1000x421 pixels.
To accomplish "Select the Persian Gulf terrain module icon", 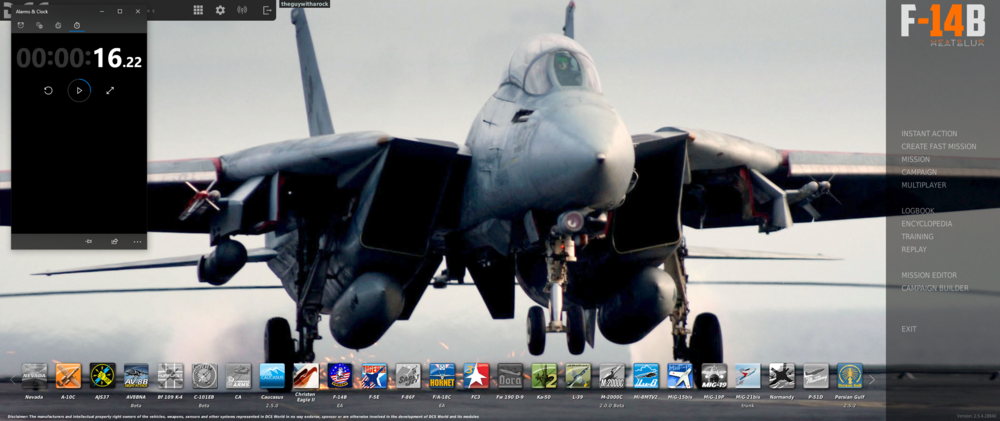I will pyautogui.click(x=850, y=376).
